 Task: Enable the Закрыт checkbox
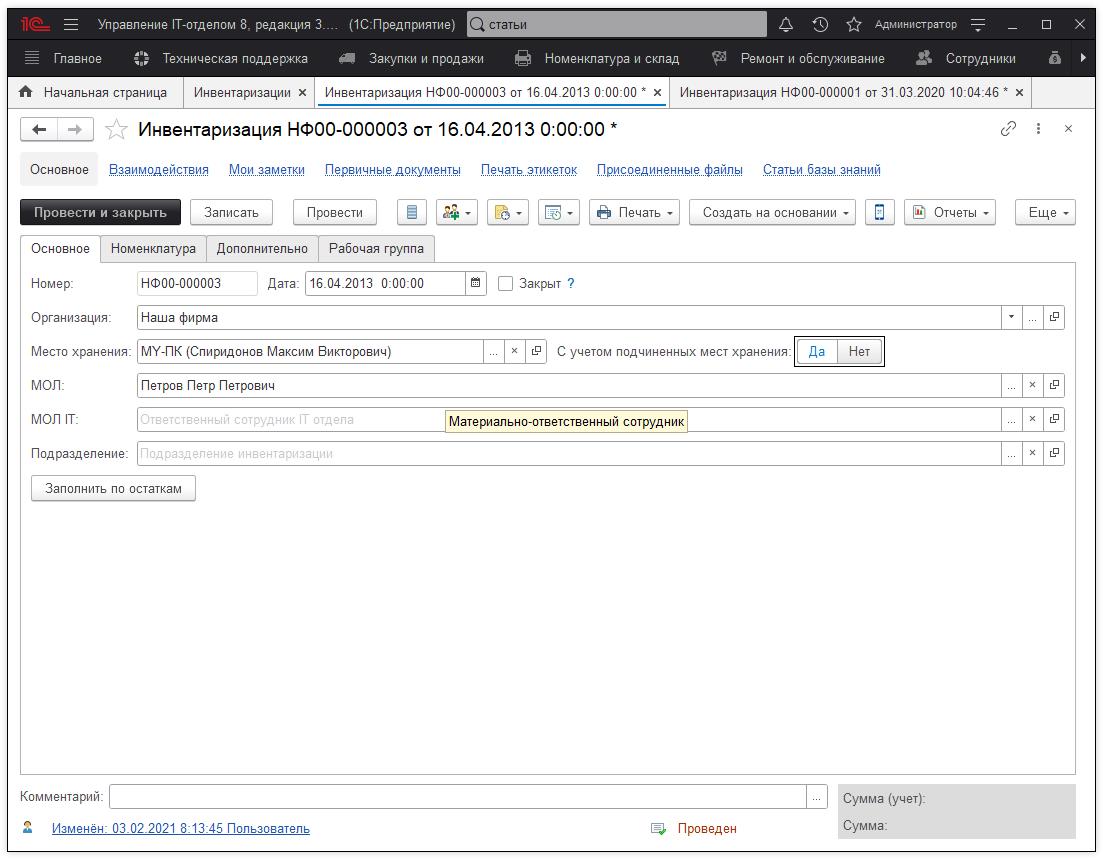(506, 283)
